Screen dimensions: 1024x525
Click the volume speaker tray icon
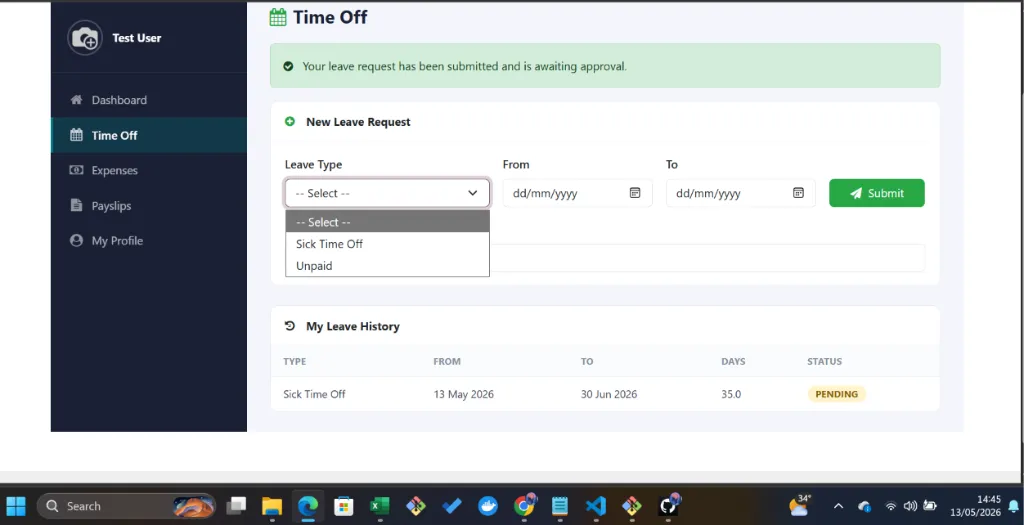(x=910, y=506)
